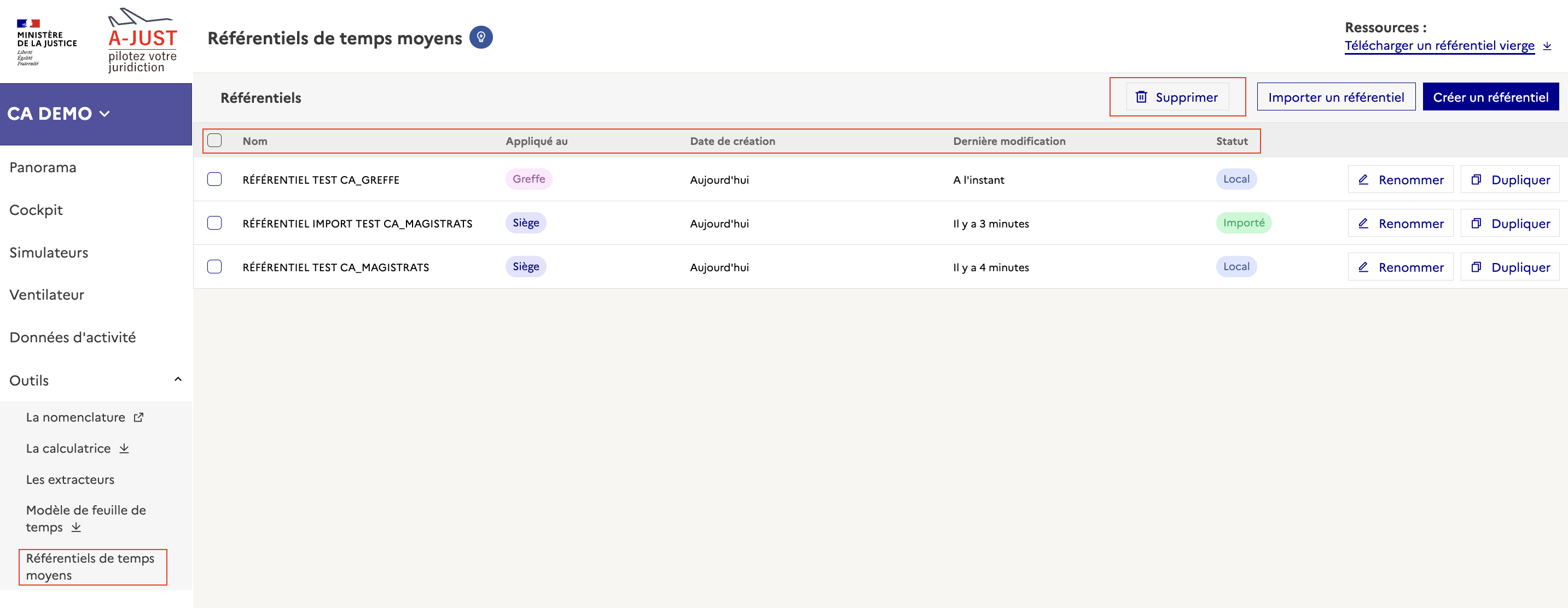Open Les extracteurs submenu item

point(70,480)
